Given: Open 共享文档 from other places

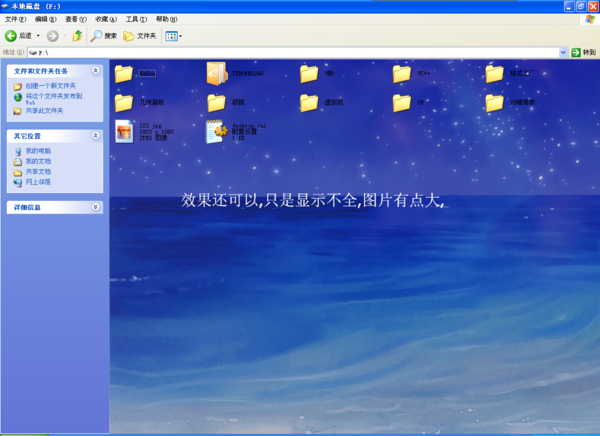Looking at the screenshot, I should point(38,171).
